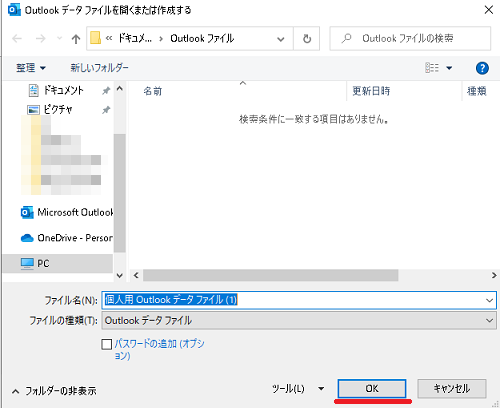
Task: Go up one folder level
Action: point(76,39)
